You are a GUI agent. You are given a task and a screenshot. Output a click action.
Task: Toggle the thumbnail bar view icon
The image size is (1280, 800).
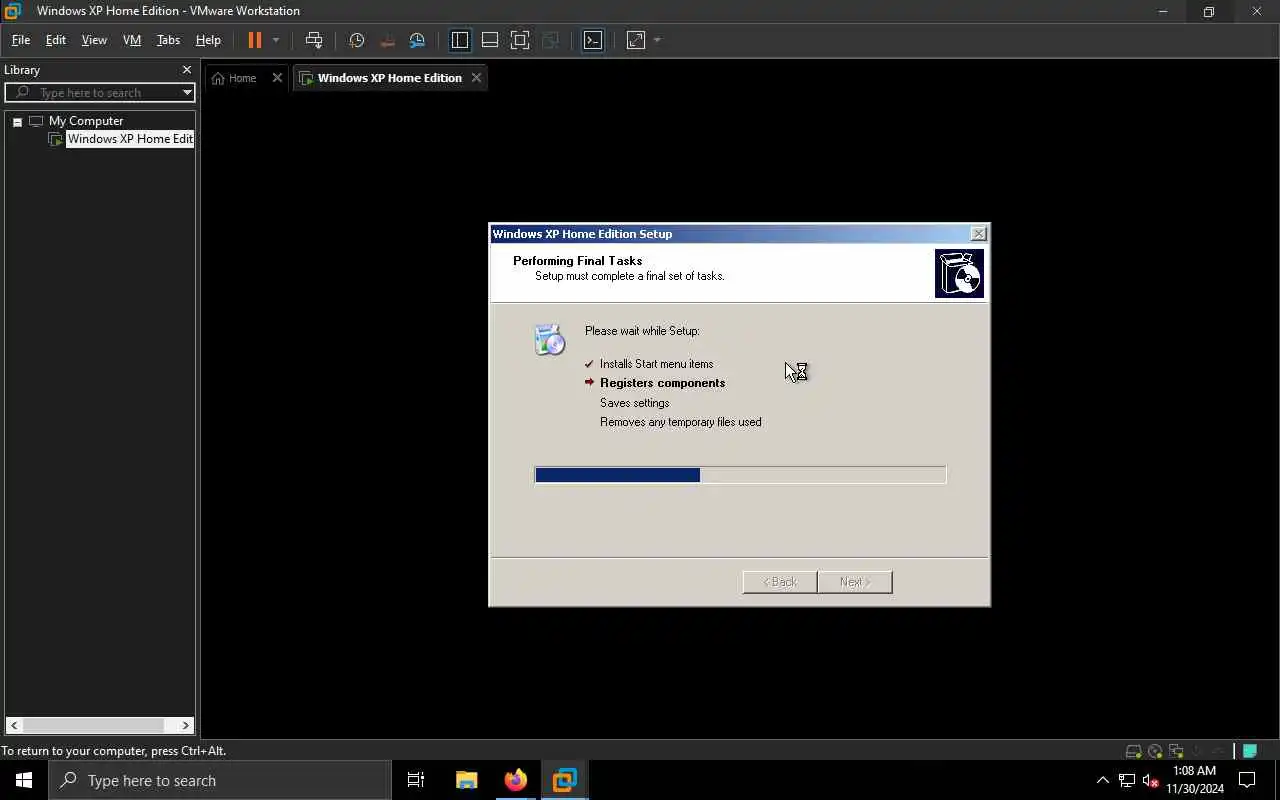(x=490, y=40)
